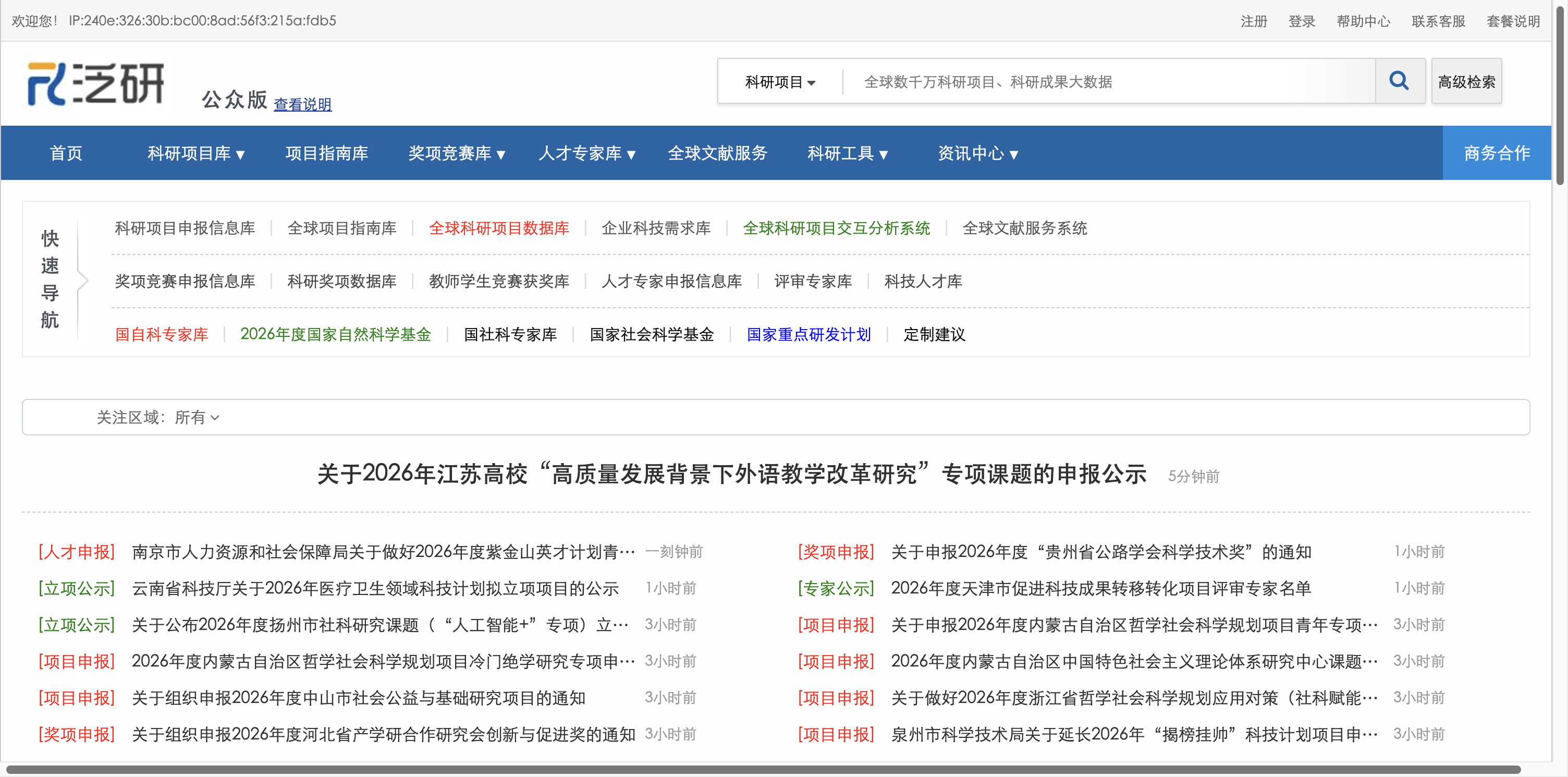
Task: Expand the 科研项目库 nav menu
Action: coord(196,153)
